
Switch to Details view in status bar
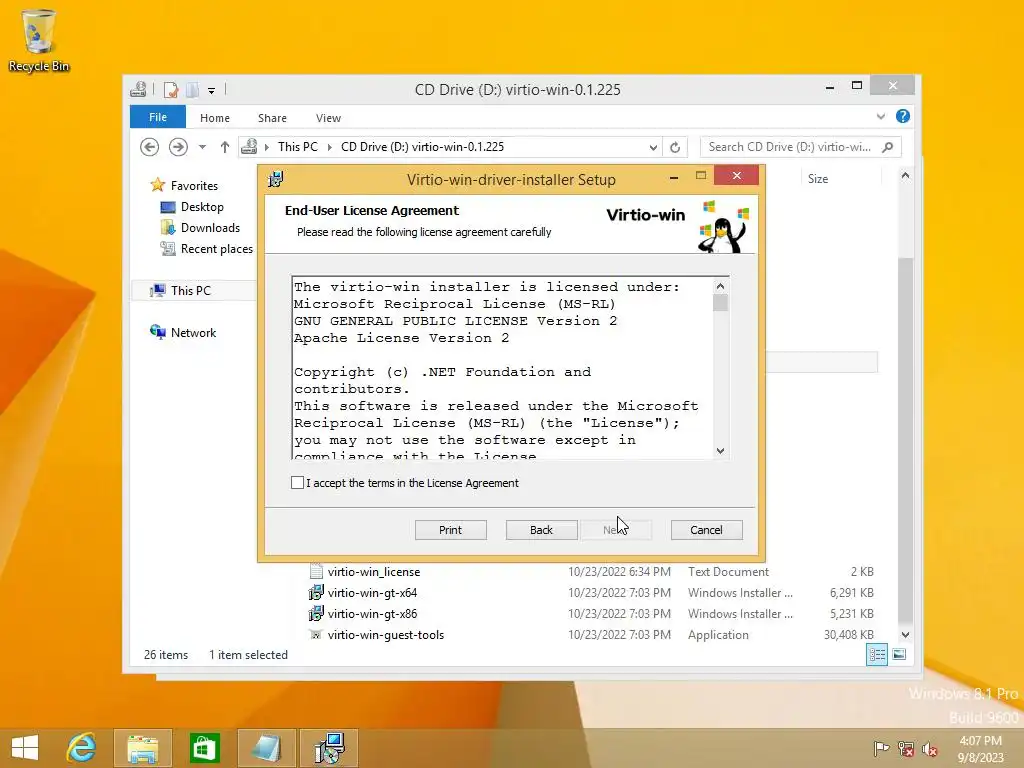tap(877, 654)
